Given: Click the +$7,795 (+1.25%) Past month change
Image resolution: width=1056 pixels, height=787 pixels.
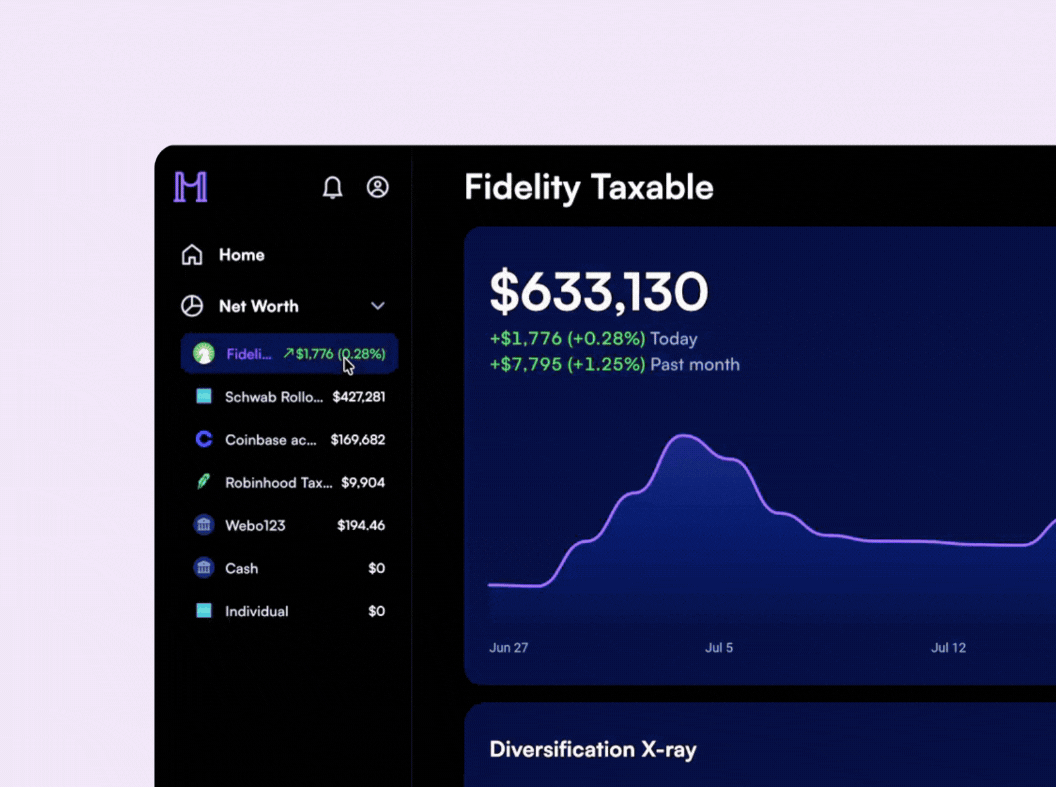Looking at the screenshot, I should (614, 364).
